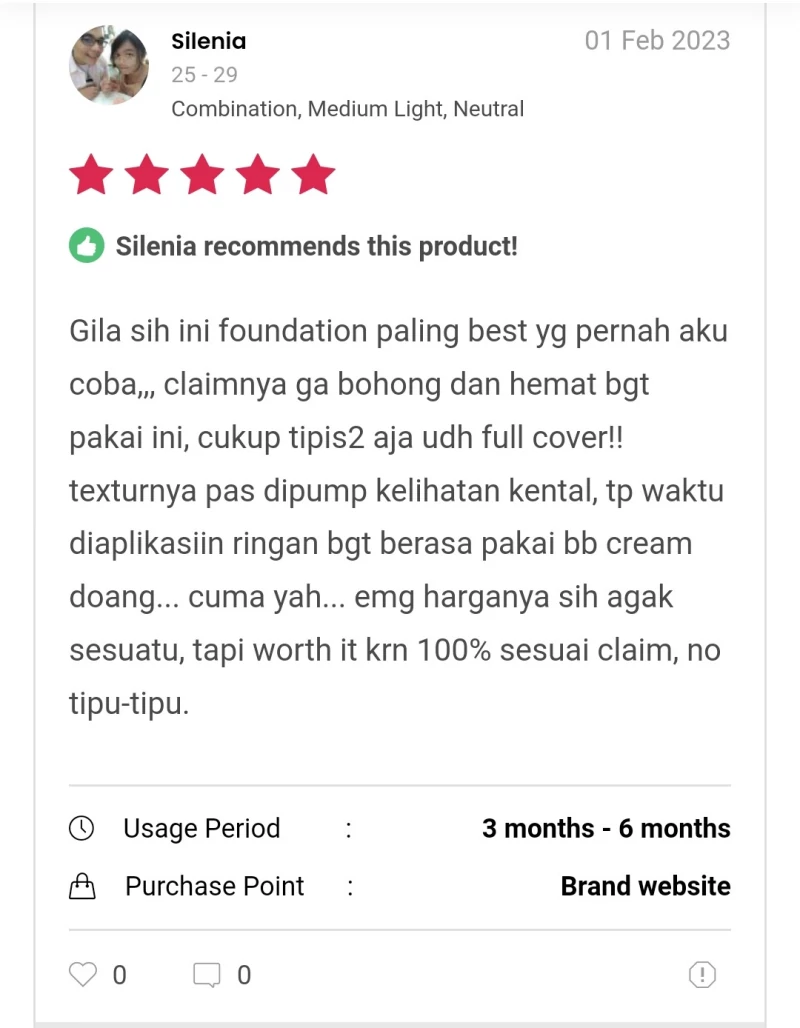800x1028 pixels.
Task: Click the "Combination, Medium Light, Neutral" skin info
Action: 347,109
